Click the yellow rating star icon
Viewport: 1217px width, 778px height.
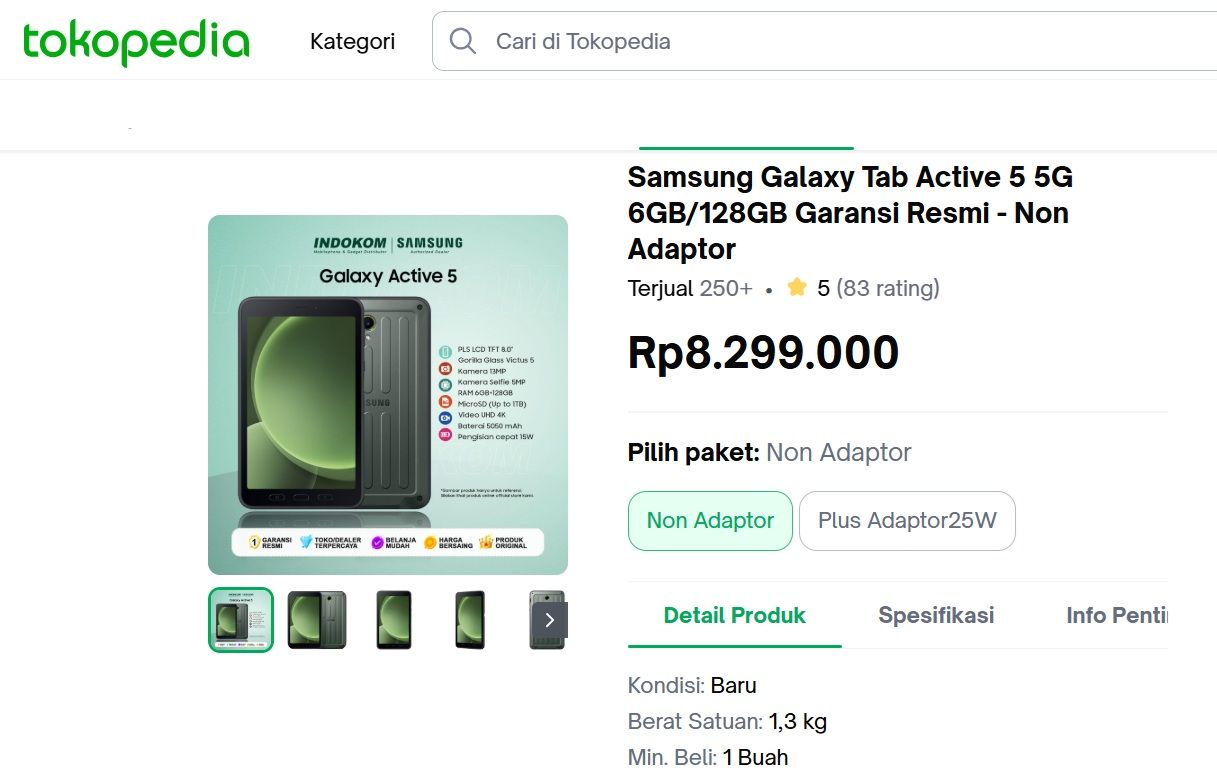click(797, 288)
